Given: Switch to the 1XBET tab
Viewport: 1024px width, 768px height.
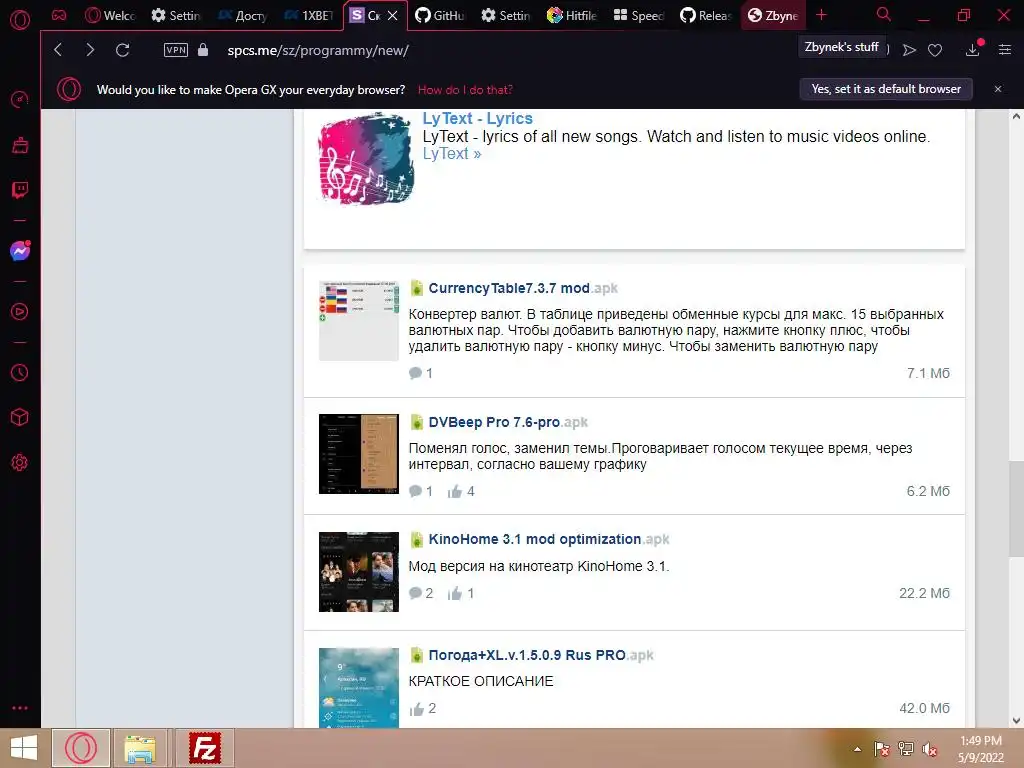Looking at the screenshot, I should point(310,15).
